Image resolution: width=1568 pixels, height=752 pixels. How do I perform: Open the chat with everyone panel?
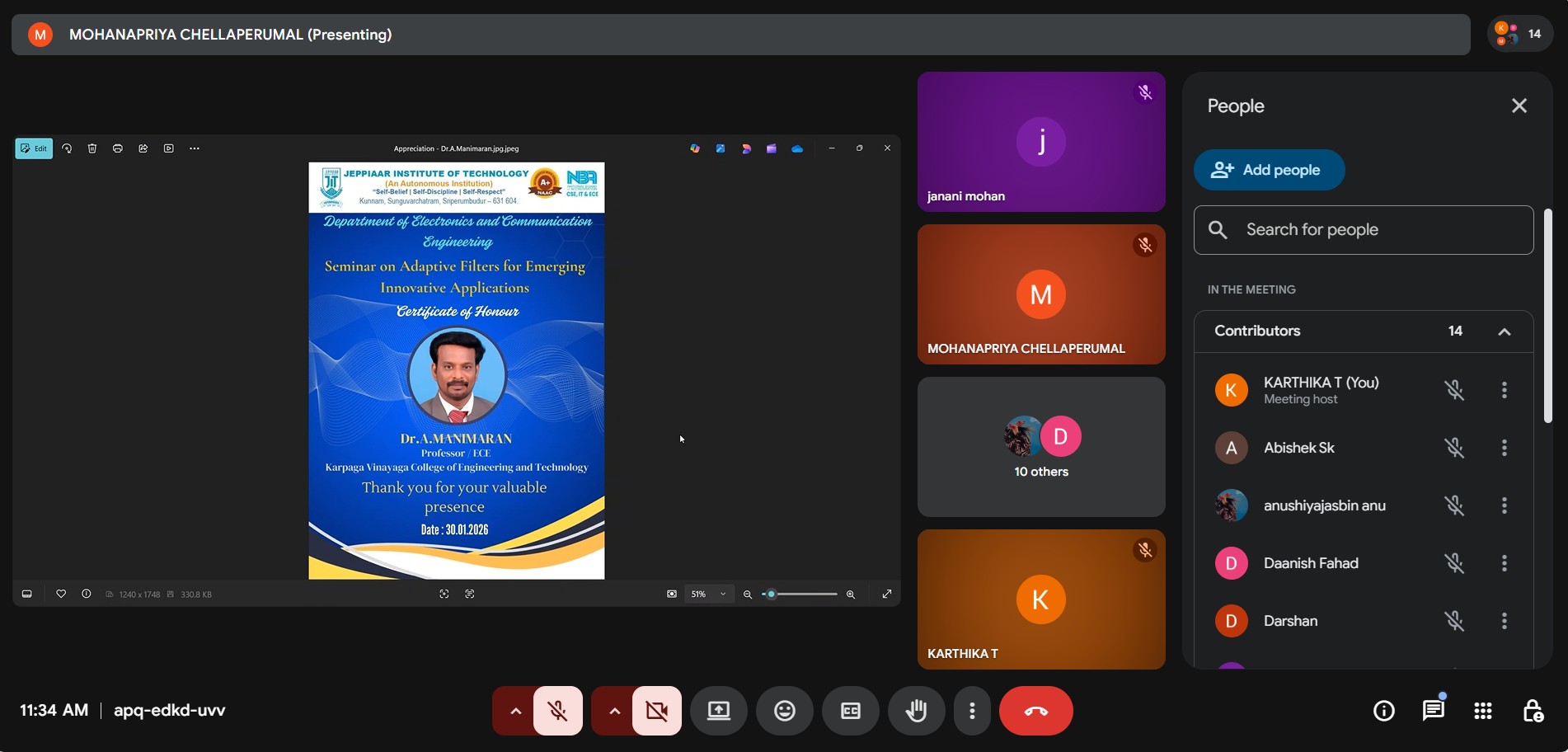pyautogui.click(x=1433, y=711)
